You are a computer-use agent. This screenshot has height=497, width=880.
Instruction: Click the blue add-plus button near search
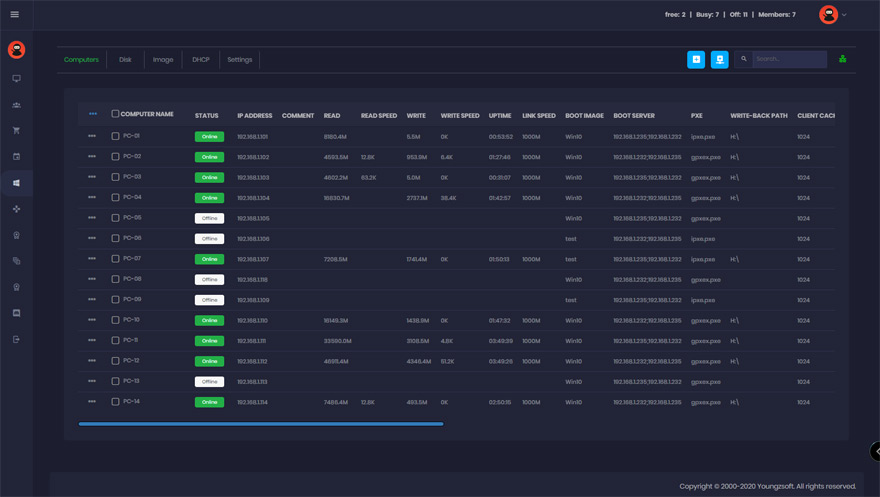[696, 60]
